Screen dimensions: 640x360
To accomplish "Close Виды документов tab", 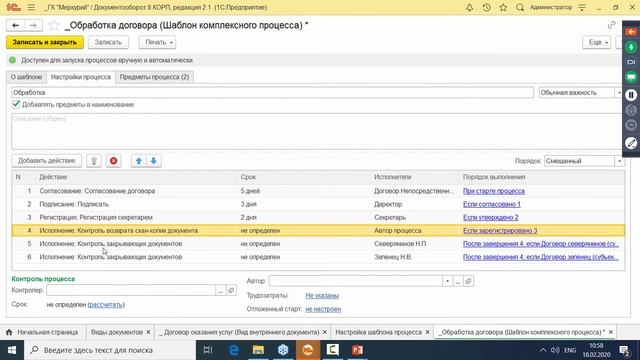I will [149, 332].
